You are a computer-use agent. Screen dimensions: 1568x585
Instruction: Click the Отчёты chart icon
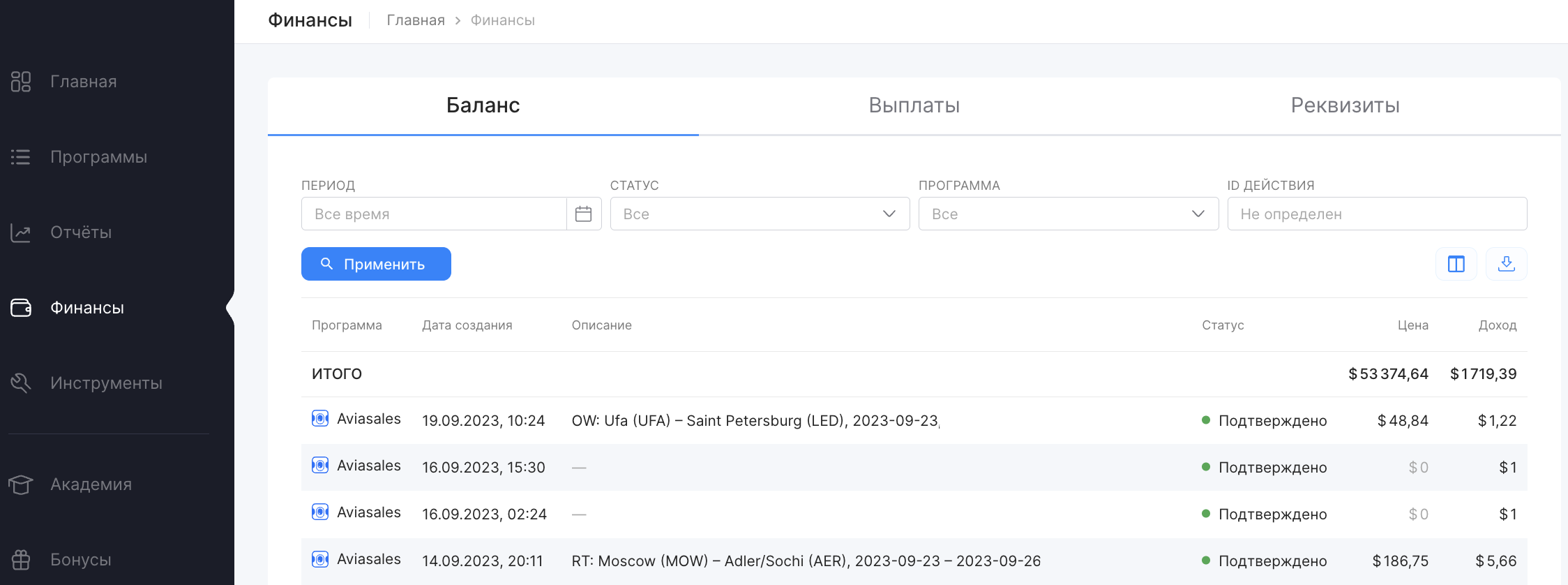pos(21,232)
